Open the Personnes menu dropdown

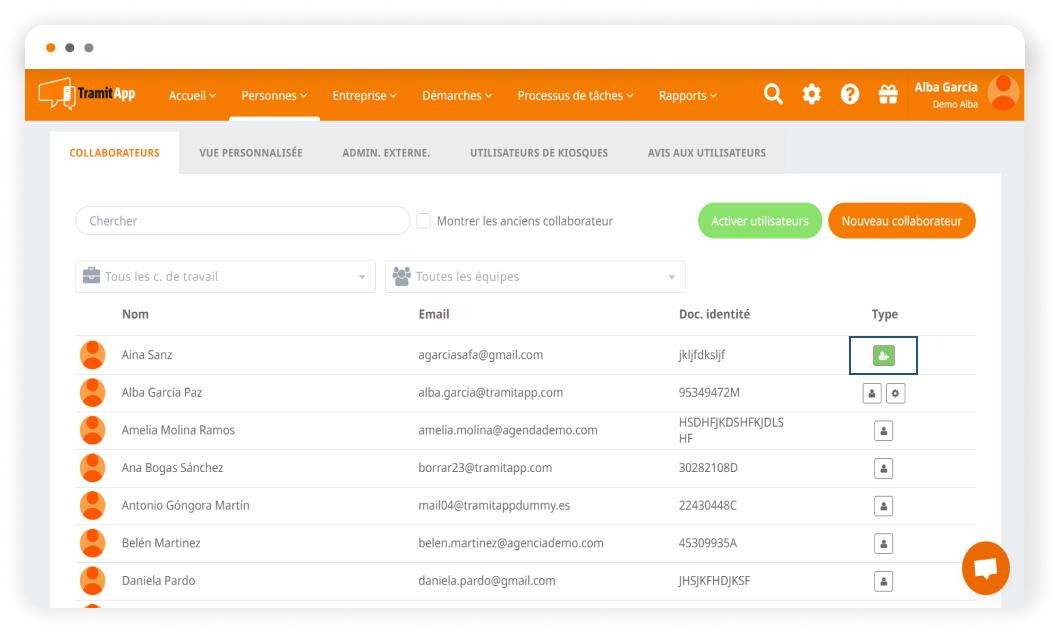pos(274,96)
